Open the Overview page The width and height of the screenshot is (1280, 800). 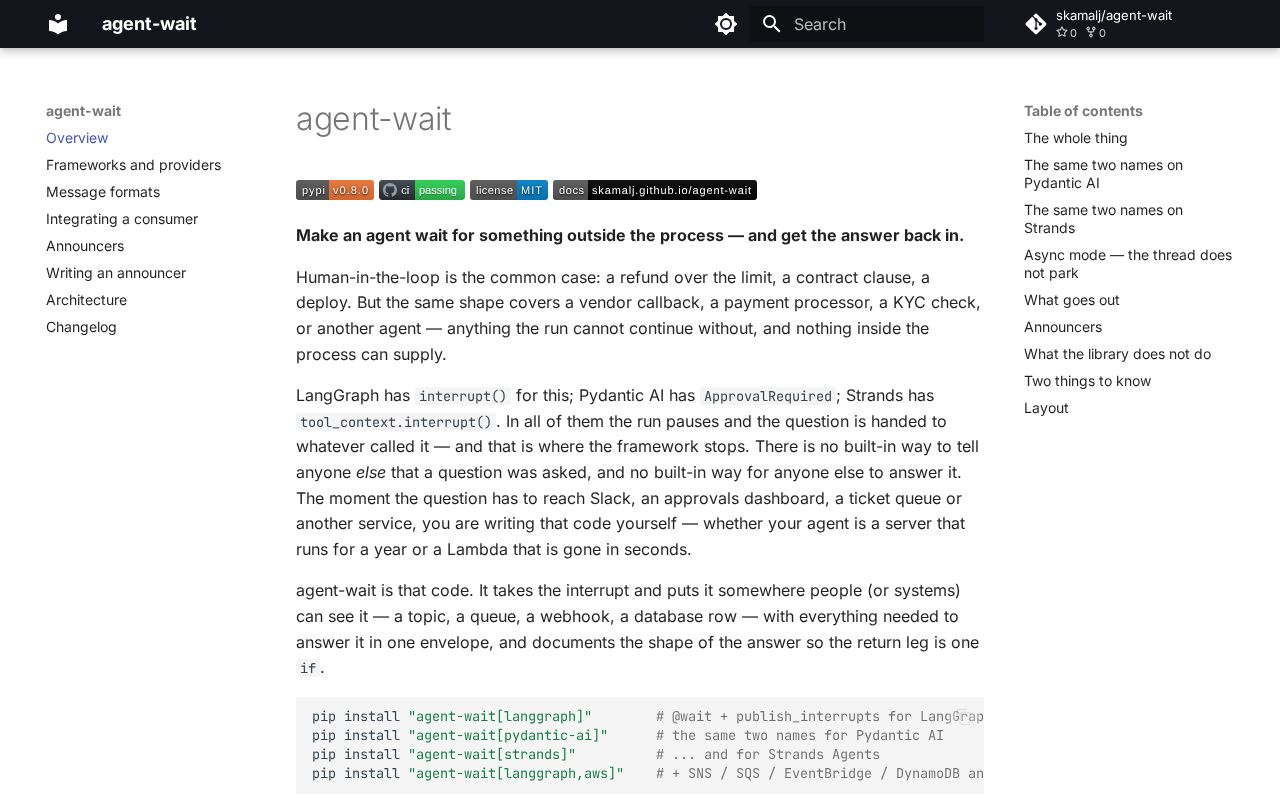[77, 138]
